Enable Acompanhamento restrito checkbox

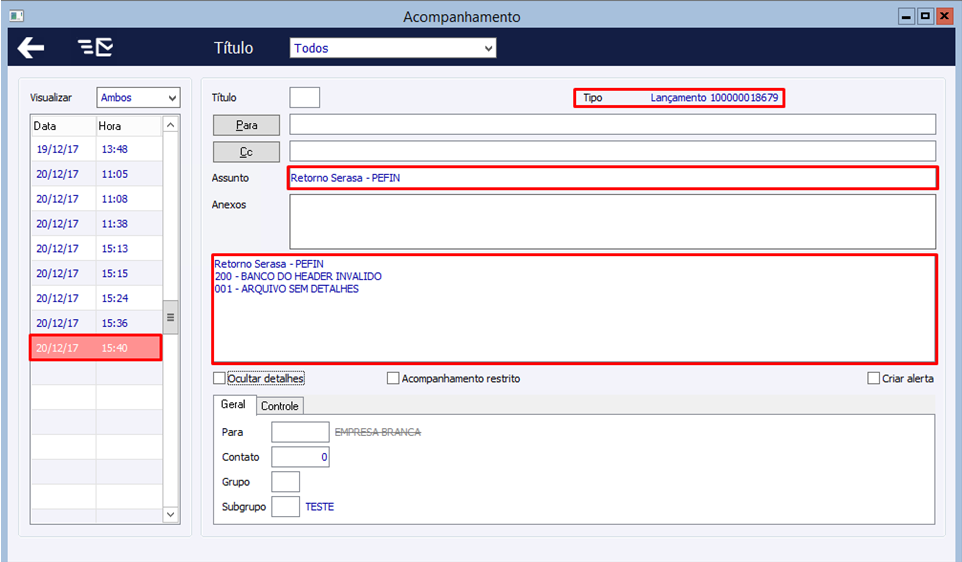[393, 379]
